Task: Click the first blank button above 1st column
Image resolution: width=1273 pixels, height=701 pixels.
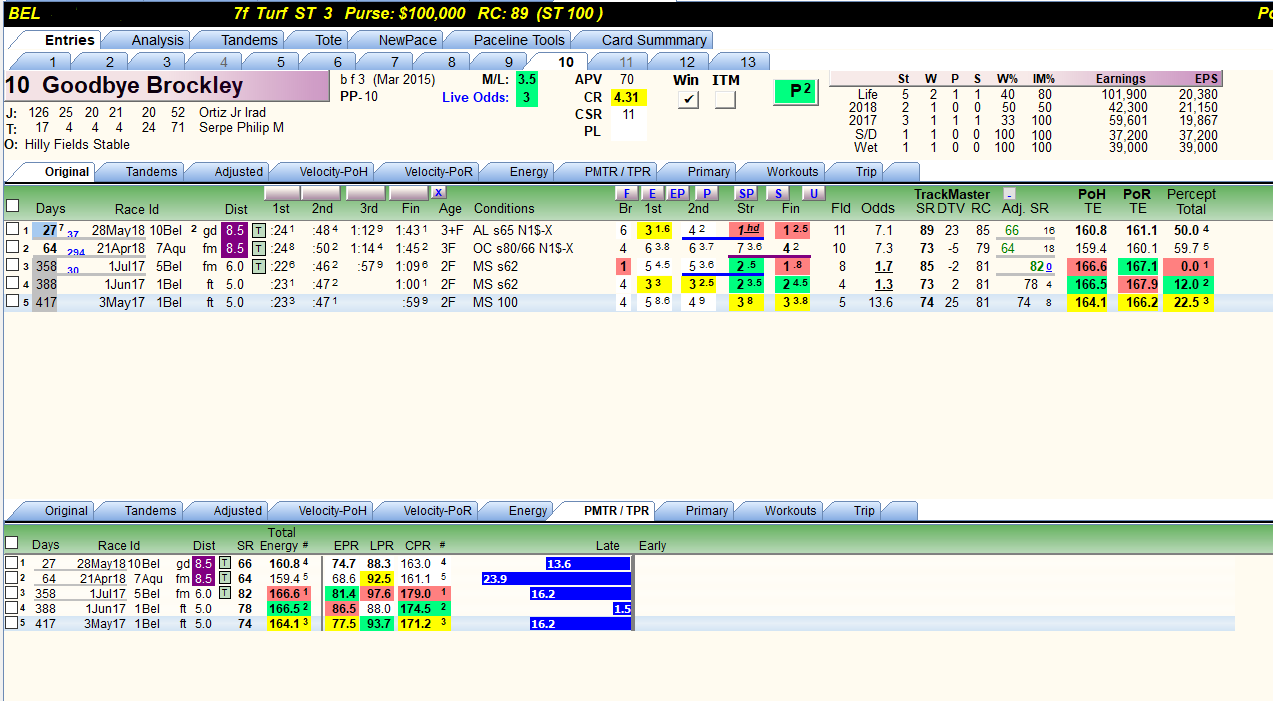Action: (x=281, y=193)
